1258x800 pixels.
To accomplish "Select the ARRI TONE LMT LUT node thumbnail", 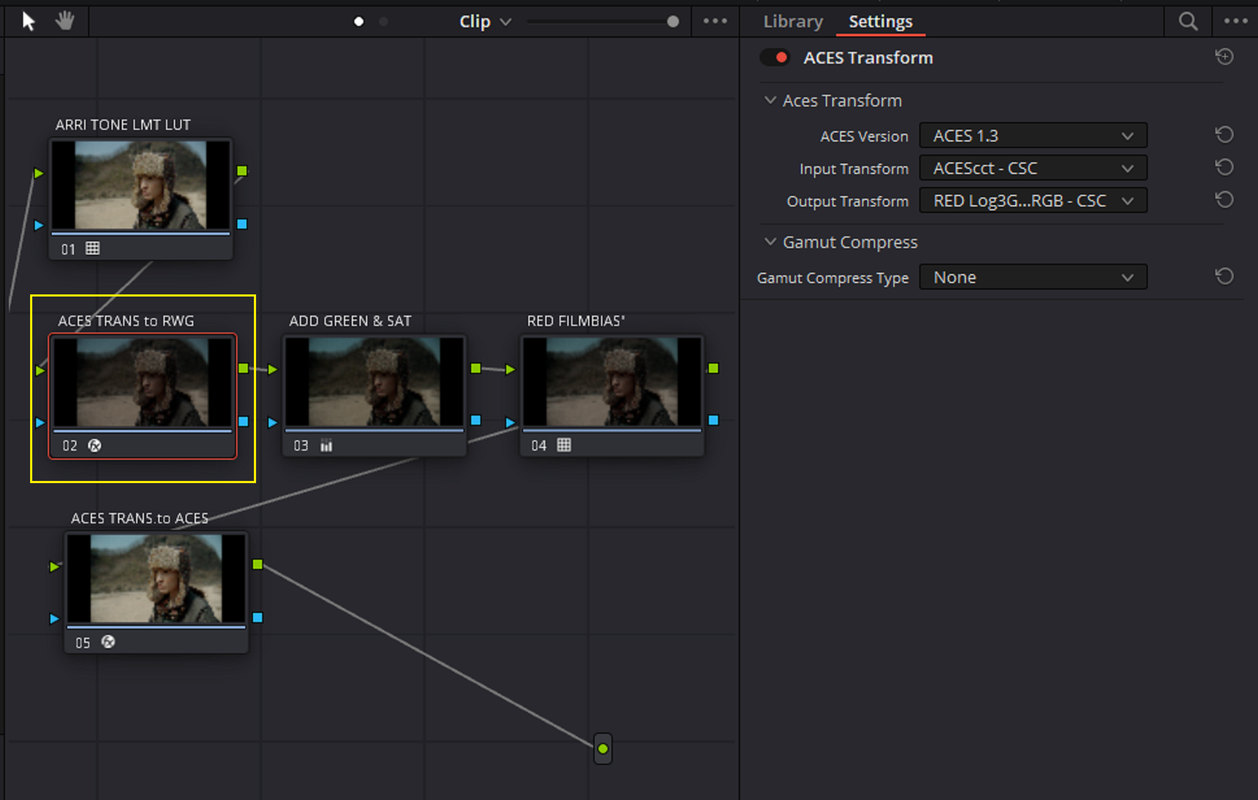I will 140,185.
